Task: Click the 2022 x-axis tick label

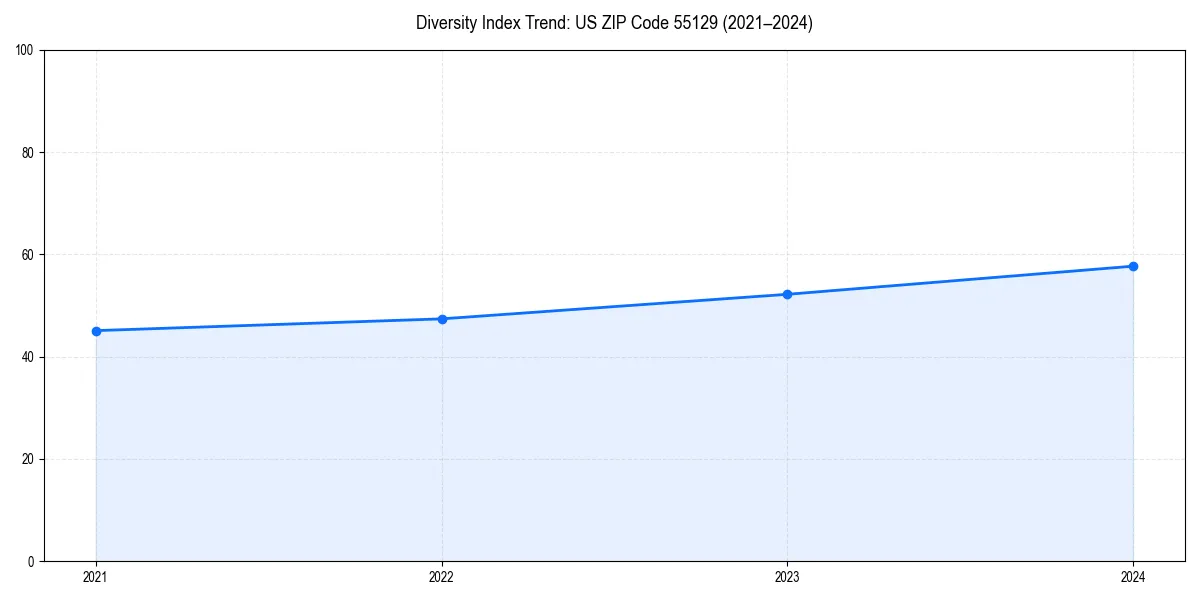Action: point(442,576)
